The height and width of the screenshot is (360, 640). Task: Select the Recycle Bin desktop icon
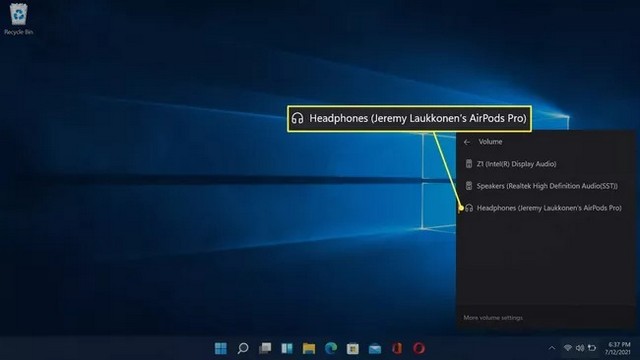pos(18,19)
